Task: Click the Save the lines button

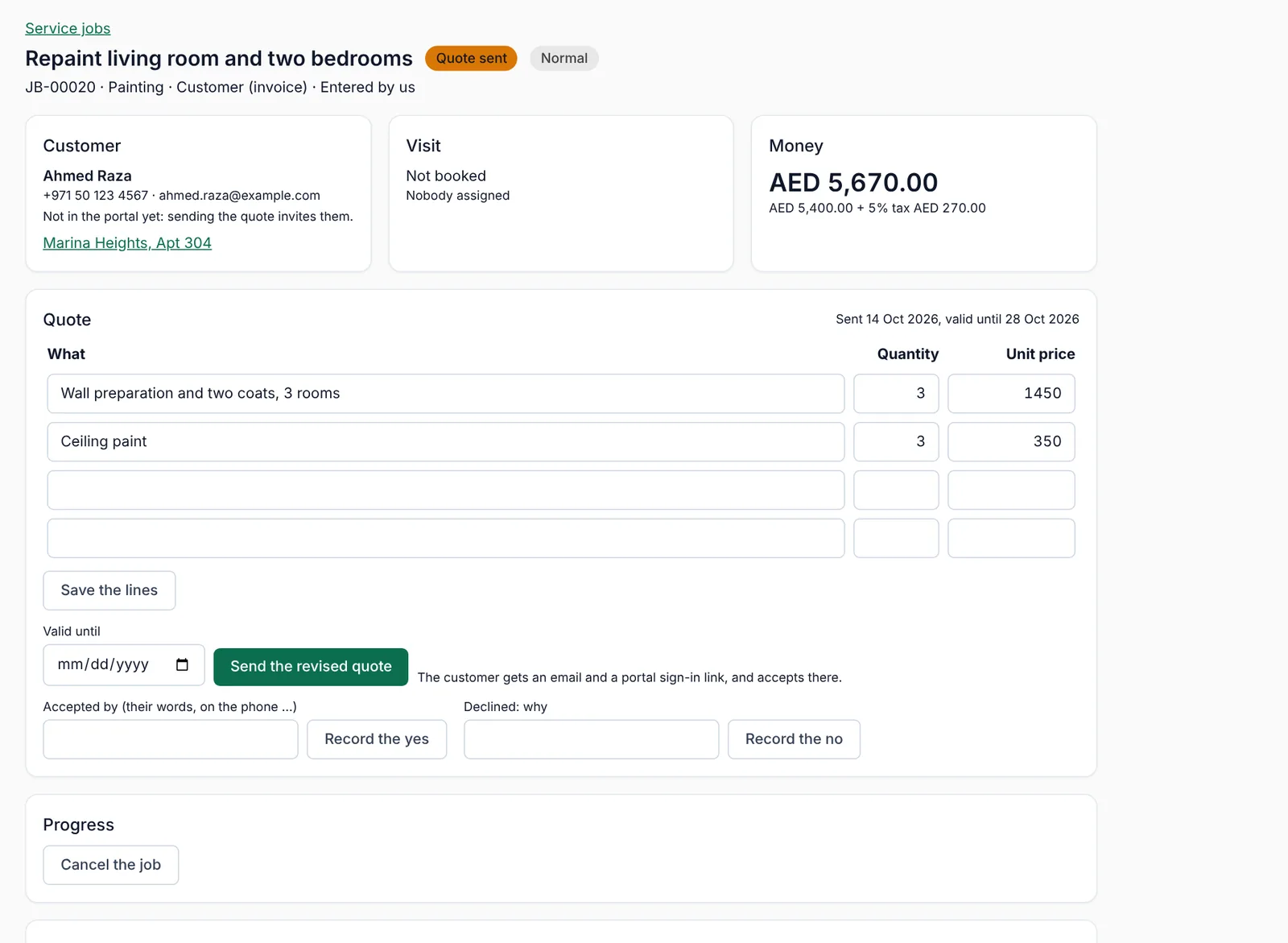Action: coord(109,590)
